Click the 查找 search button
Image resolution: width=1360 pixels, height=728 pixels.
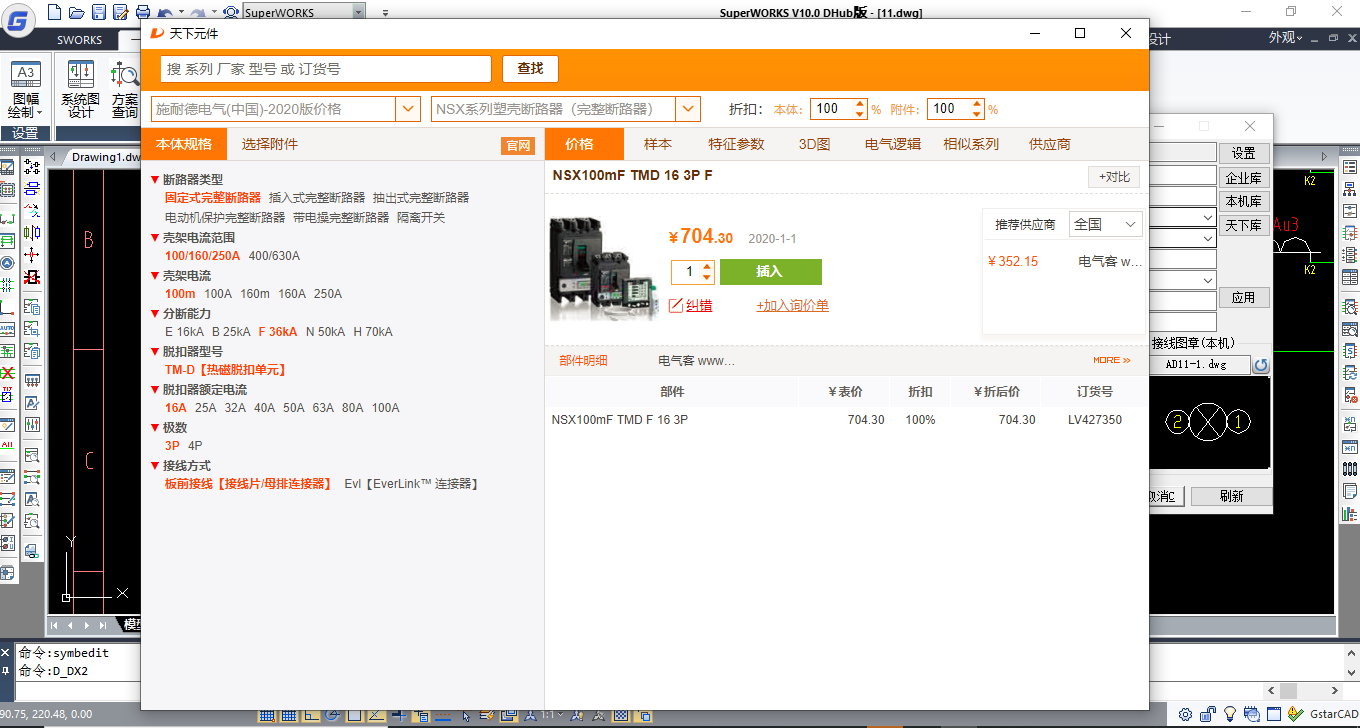(530, 68)
